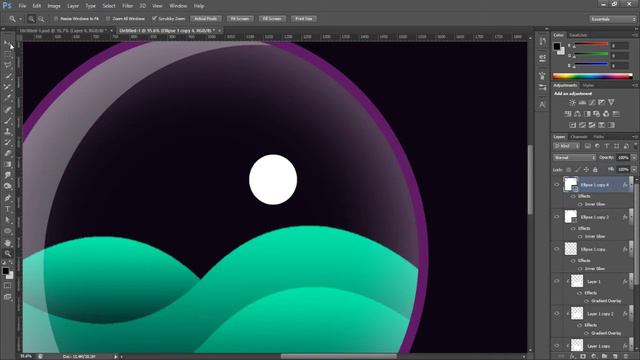Switch to the Channels tab
The height and width of the screenshot is (360, 640).
click(x=579, y=137)
